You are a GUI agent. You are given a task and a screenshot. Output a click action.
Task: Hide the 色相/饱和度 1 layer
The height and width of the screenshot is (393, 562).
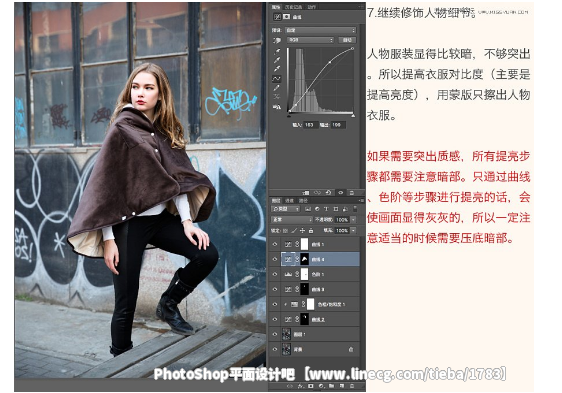click(x=275, y=304)
